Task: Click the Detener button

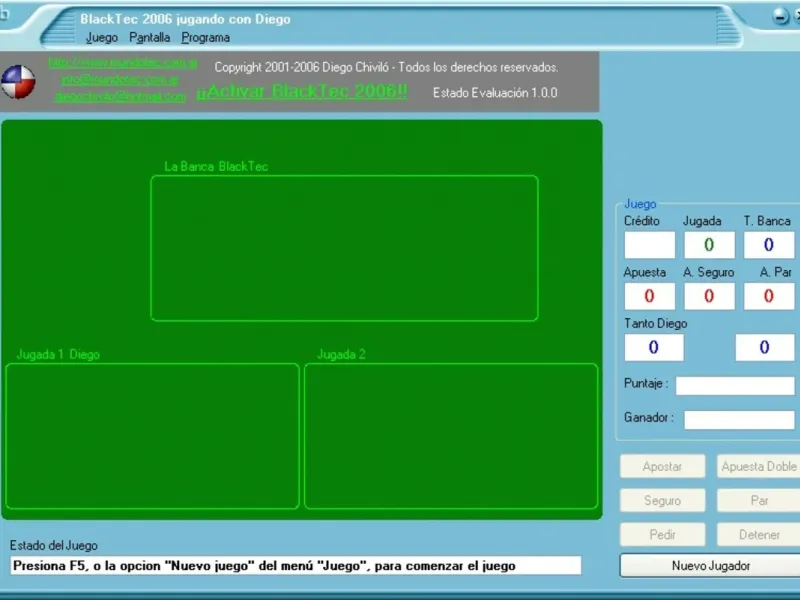Action: coord(759,535)
